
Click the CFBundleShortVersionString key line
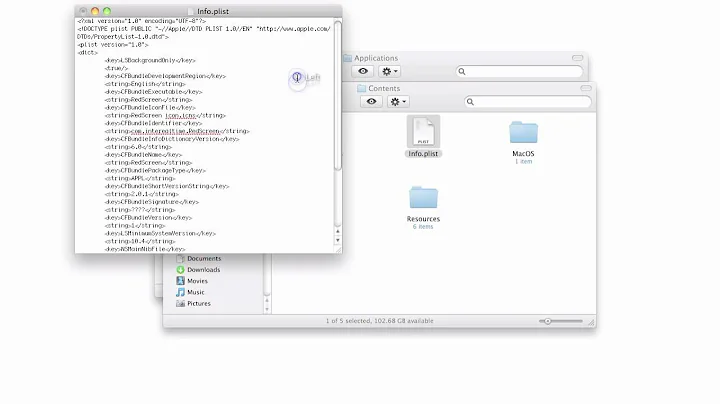coord(167,186)
